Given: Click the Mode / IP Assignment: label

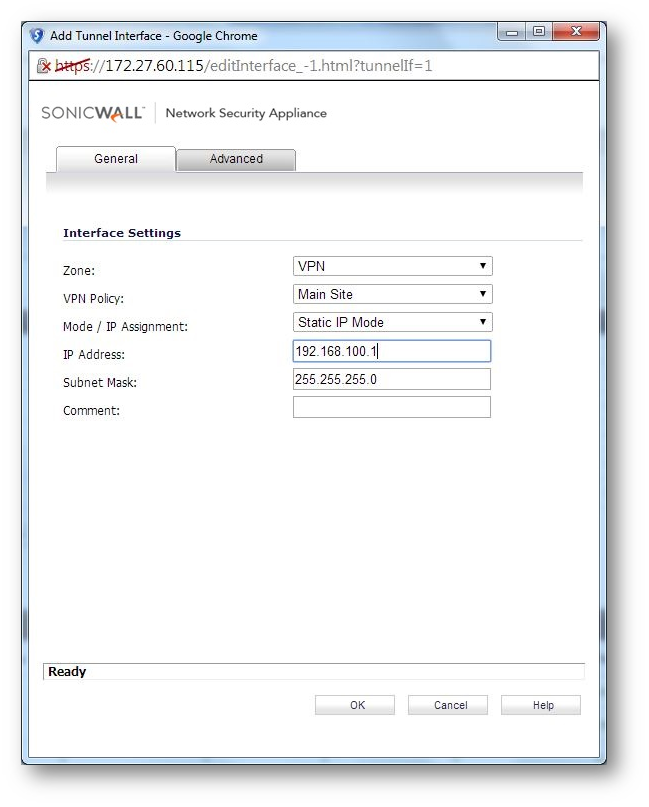Looking at the screenshot, I should pos(125,327).
